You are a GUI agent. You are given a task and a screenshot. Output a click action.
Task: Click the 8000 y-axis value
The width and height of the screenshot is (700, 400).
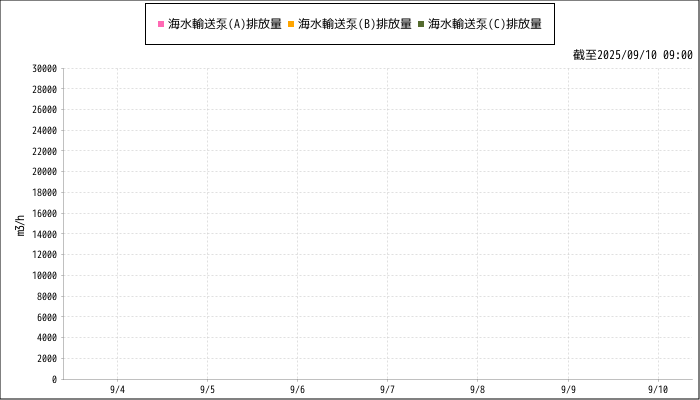pyautogui.click(x=47, y=296)
